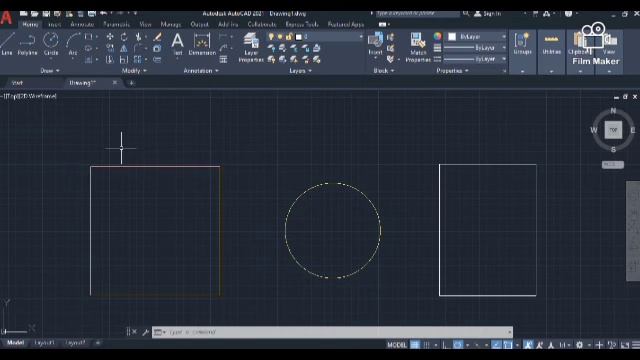This screenshot has height=360, width=640.
Task: Toggle the grid display in status bar
Action: tap(415, 345)
